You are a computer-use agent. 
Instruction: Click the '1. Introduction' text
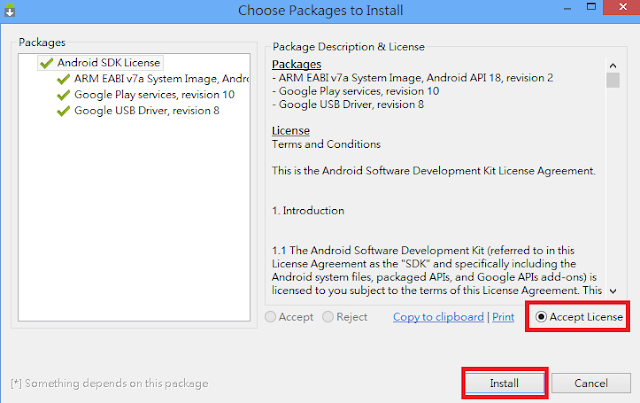[x=308, y=211]
